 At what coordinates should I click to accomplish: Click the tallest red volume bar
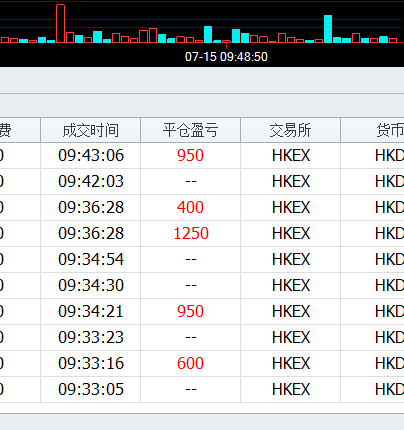coord(60,23)
